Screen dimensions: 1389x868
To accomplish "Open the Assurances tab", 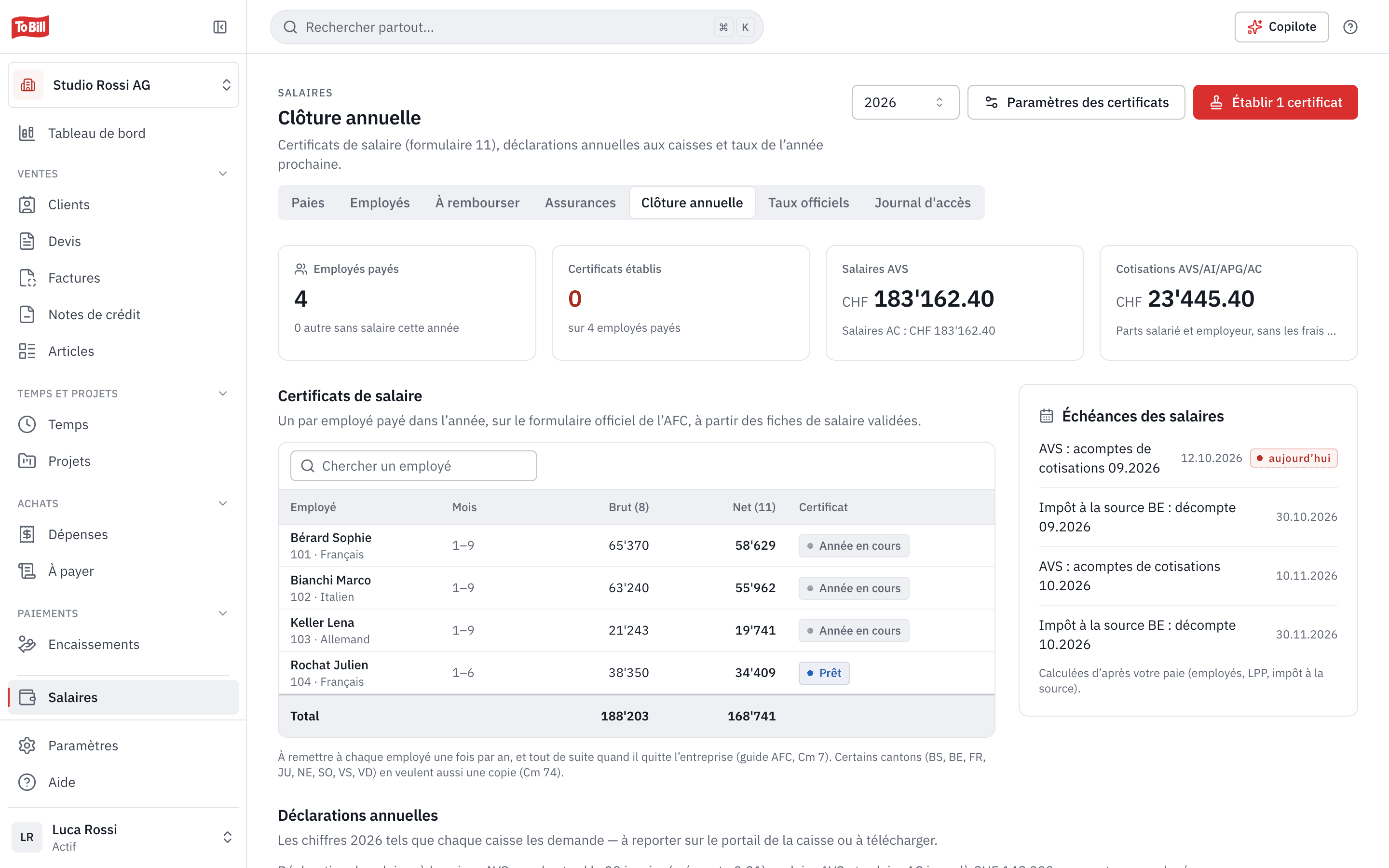I will pos(580,203).
